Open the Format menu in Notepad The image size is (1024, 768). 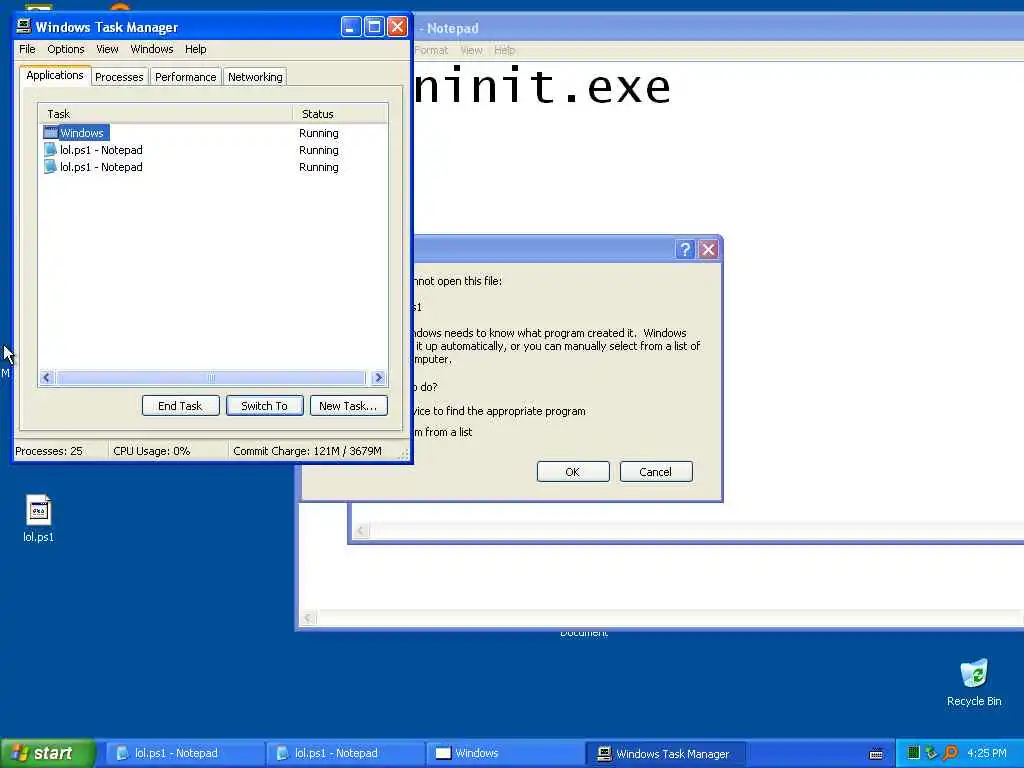431,50
